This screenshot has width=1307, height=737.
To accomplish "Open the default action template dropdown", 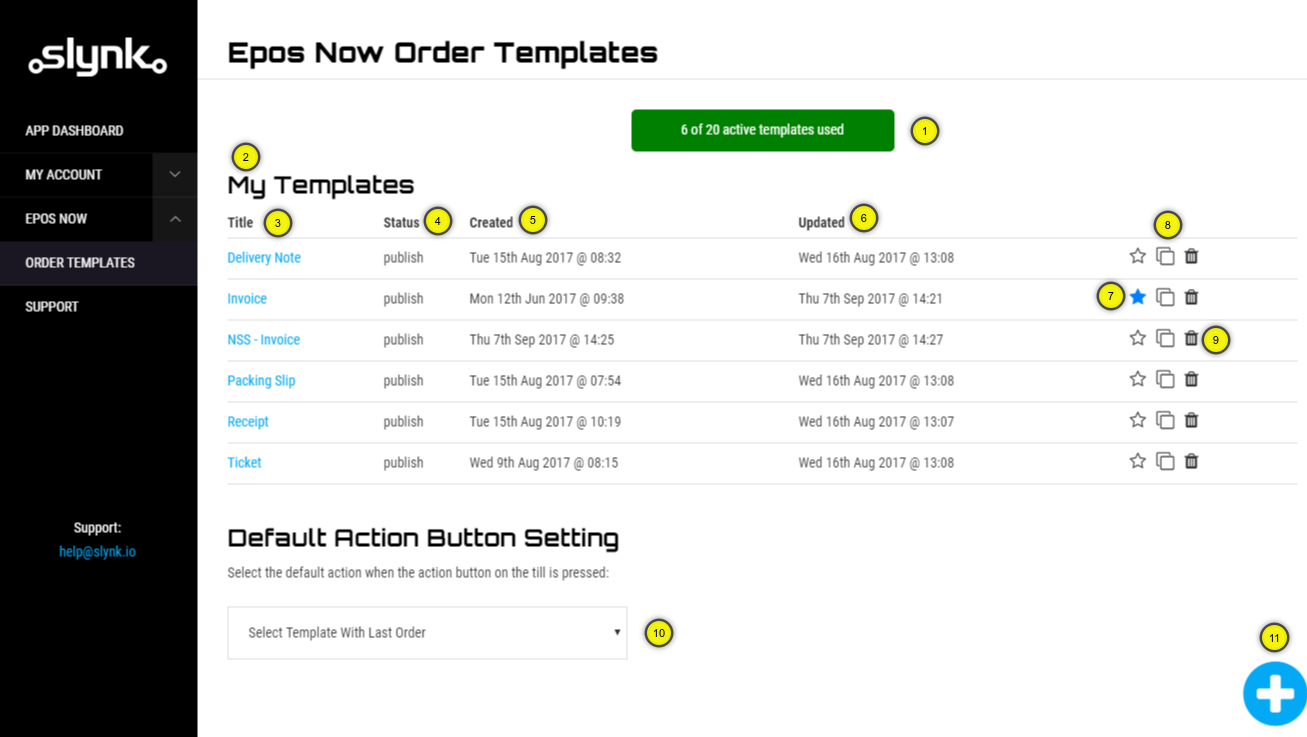I will coord(427,633).
